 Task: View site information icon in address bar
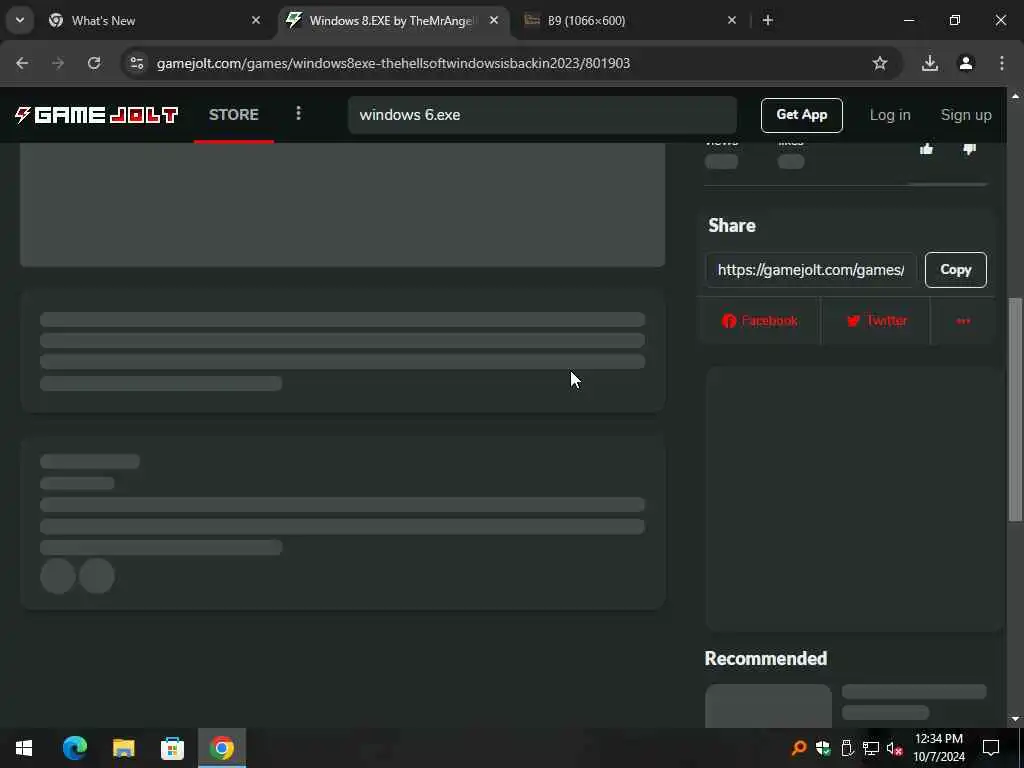coord(136,63)
